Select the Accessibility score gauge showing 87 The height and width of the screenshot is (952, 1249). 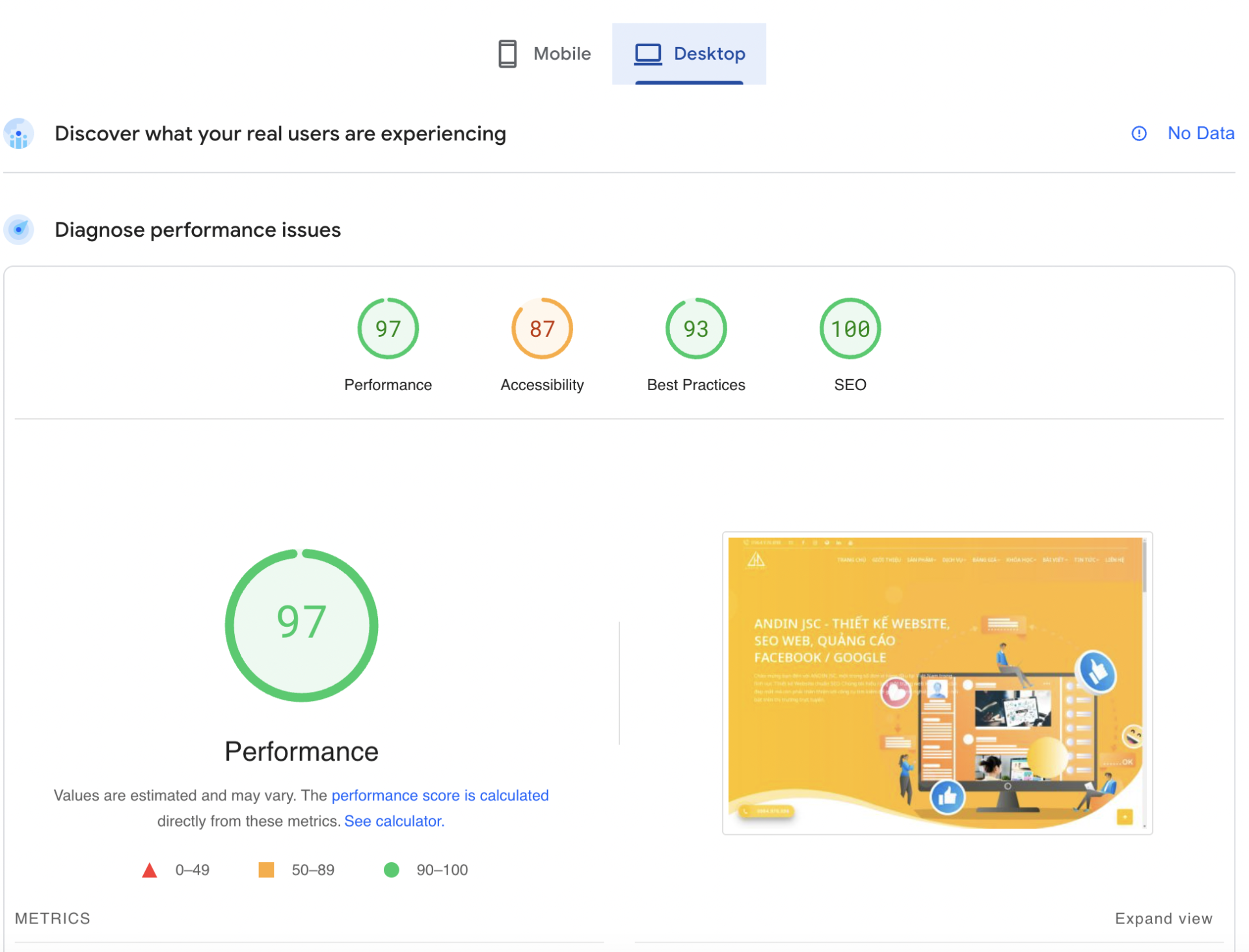pos(541,328)
